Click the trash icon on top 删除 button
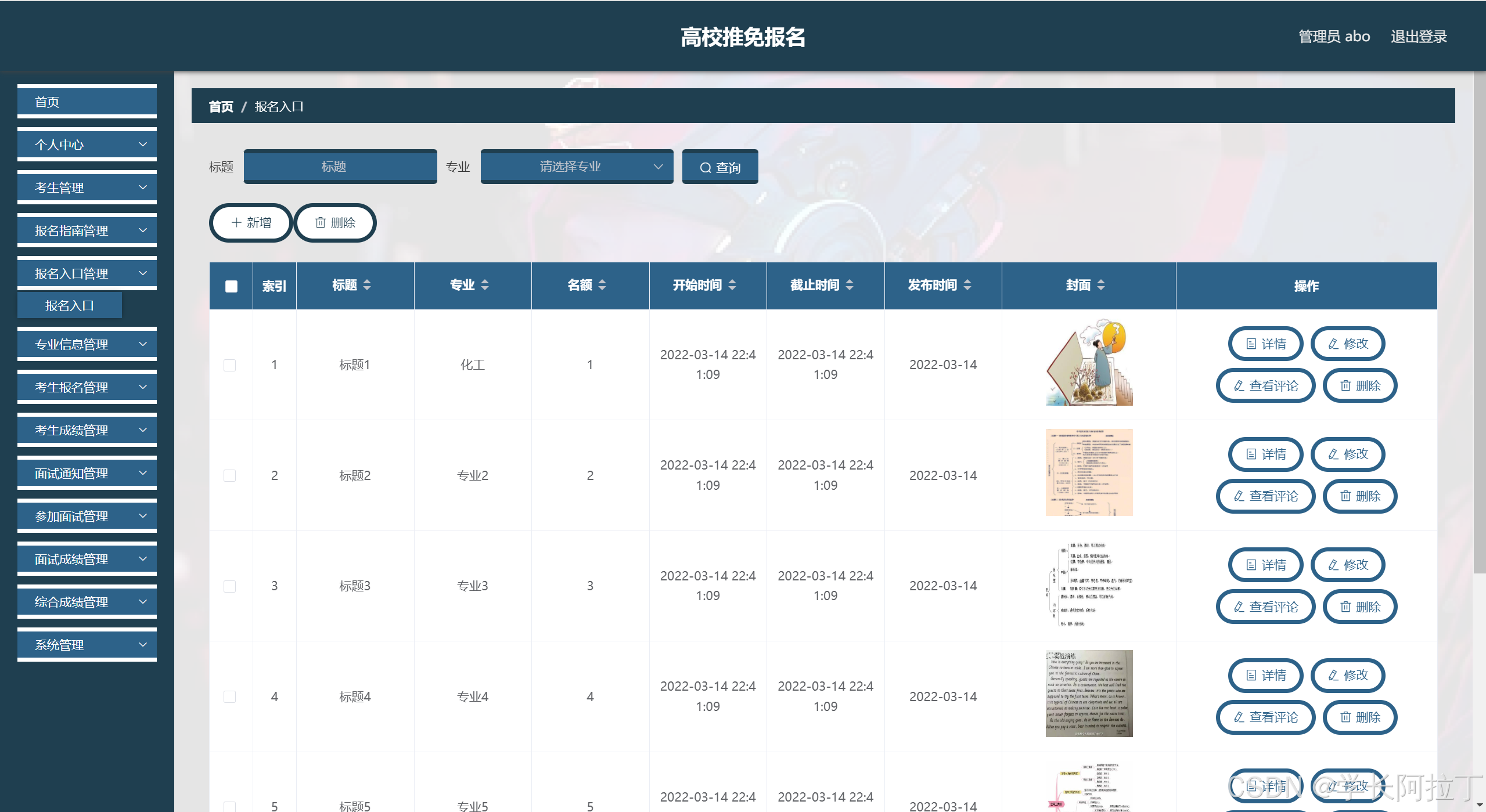This screenshot has height=812, width=1486. pyautogui.click(x=320, y=222)
